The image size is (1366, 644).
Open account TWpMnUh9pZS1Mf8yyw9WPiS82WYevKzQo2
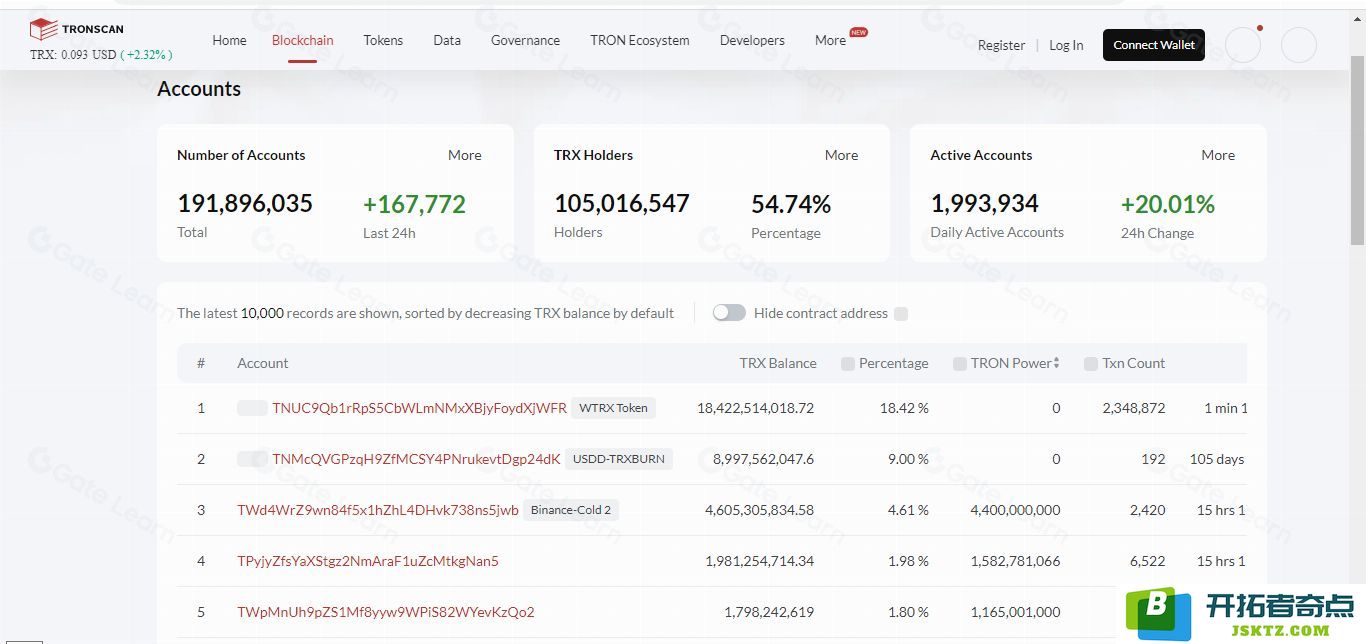tap(386, 612)
